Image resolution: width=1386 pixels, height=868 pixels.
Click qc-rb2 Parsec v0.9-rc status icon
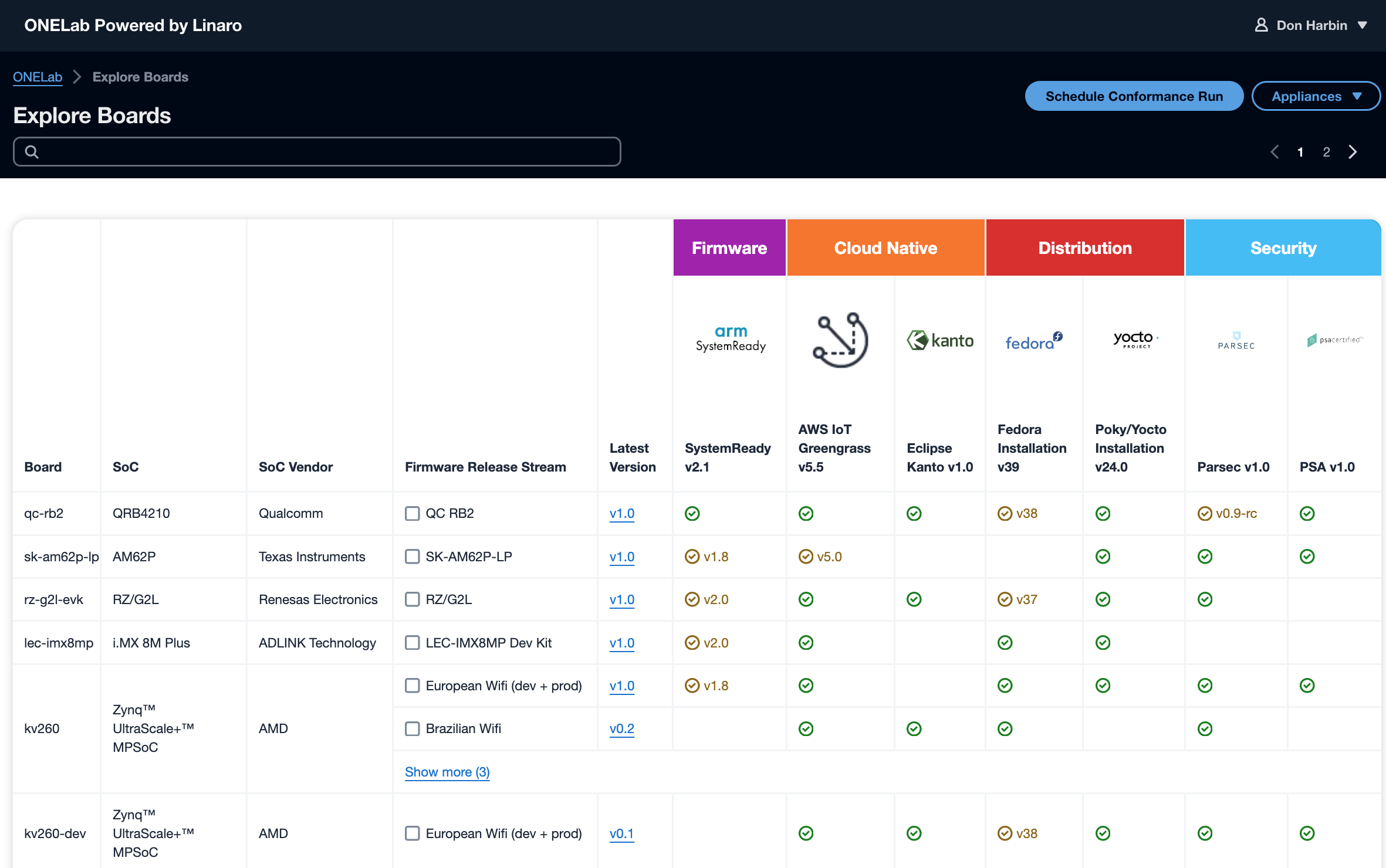pyautogui.click(x=1205, y=514)
